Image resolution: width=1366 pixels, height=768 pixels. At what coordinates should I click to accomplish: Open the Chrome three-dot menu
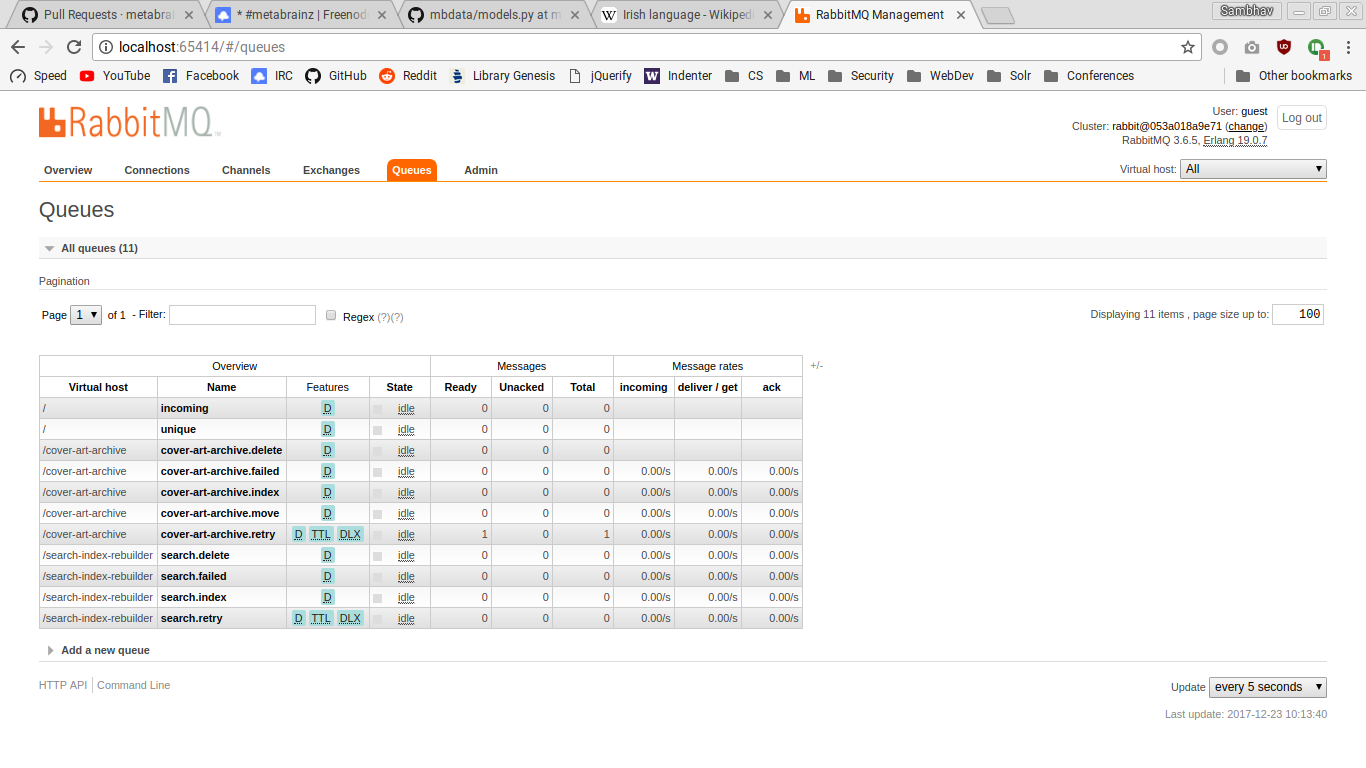[x=1348, y=47]
